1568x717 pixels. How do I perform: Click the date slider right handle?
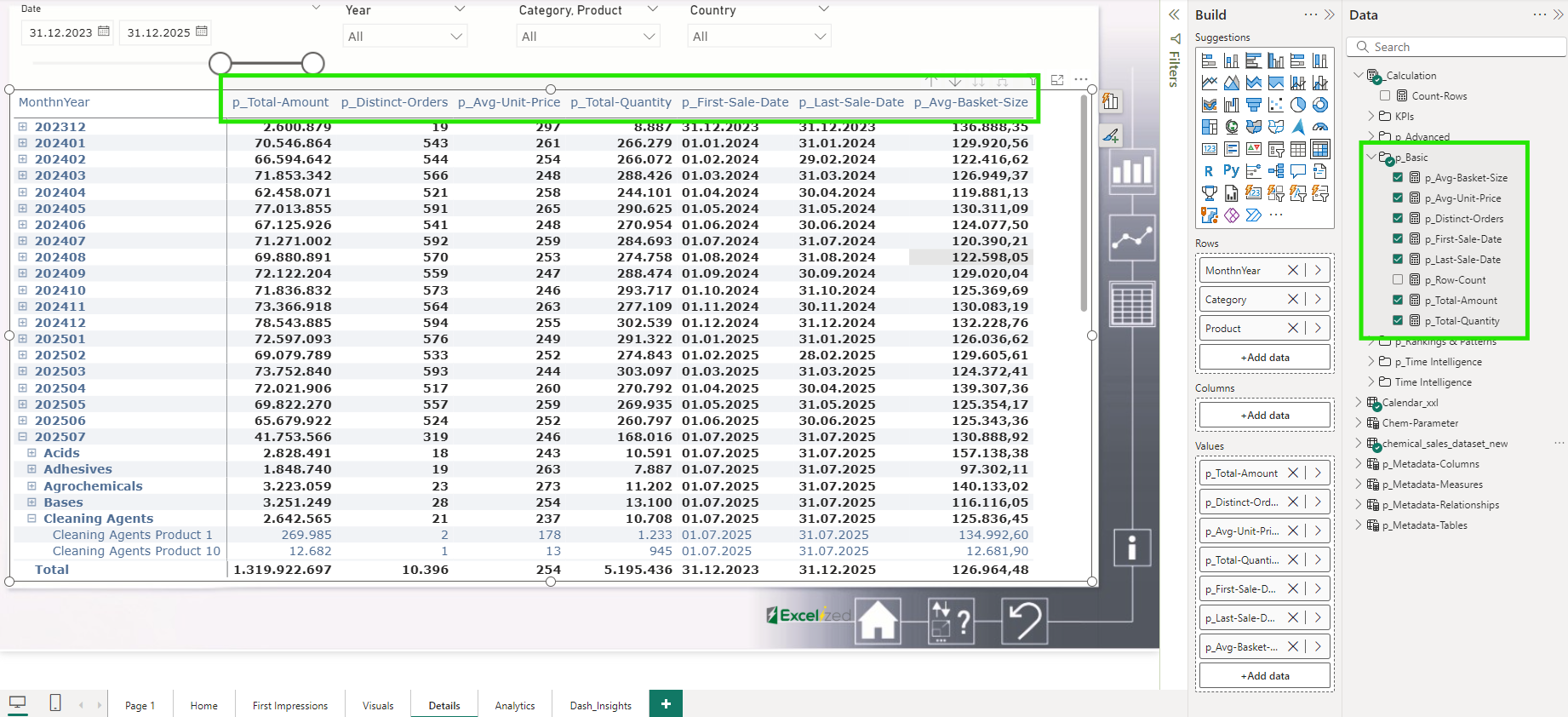313,63
